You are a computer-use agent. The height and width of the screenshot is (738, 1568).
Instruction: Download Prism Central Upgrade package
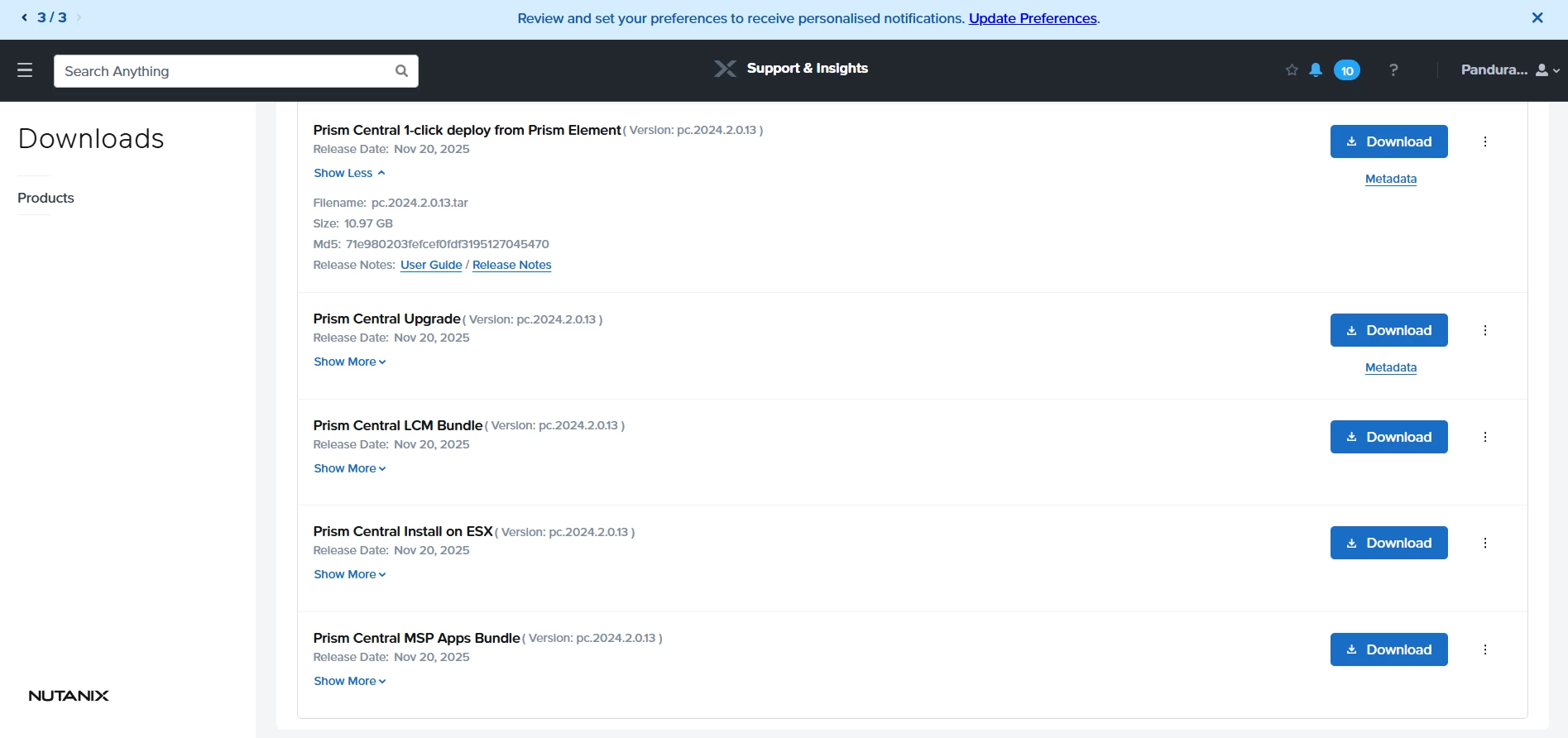[1388, 330]
